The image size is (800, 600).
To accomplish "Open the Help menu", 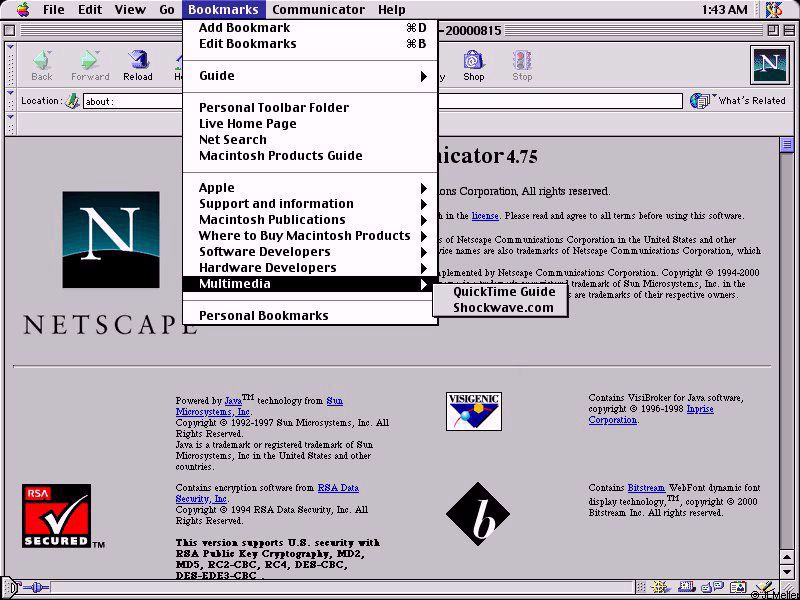I will pyautogui.click(x=392, y=9).
